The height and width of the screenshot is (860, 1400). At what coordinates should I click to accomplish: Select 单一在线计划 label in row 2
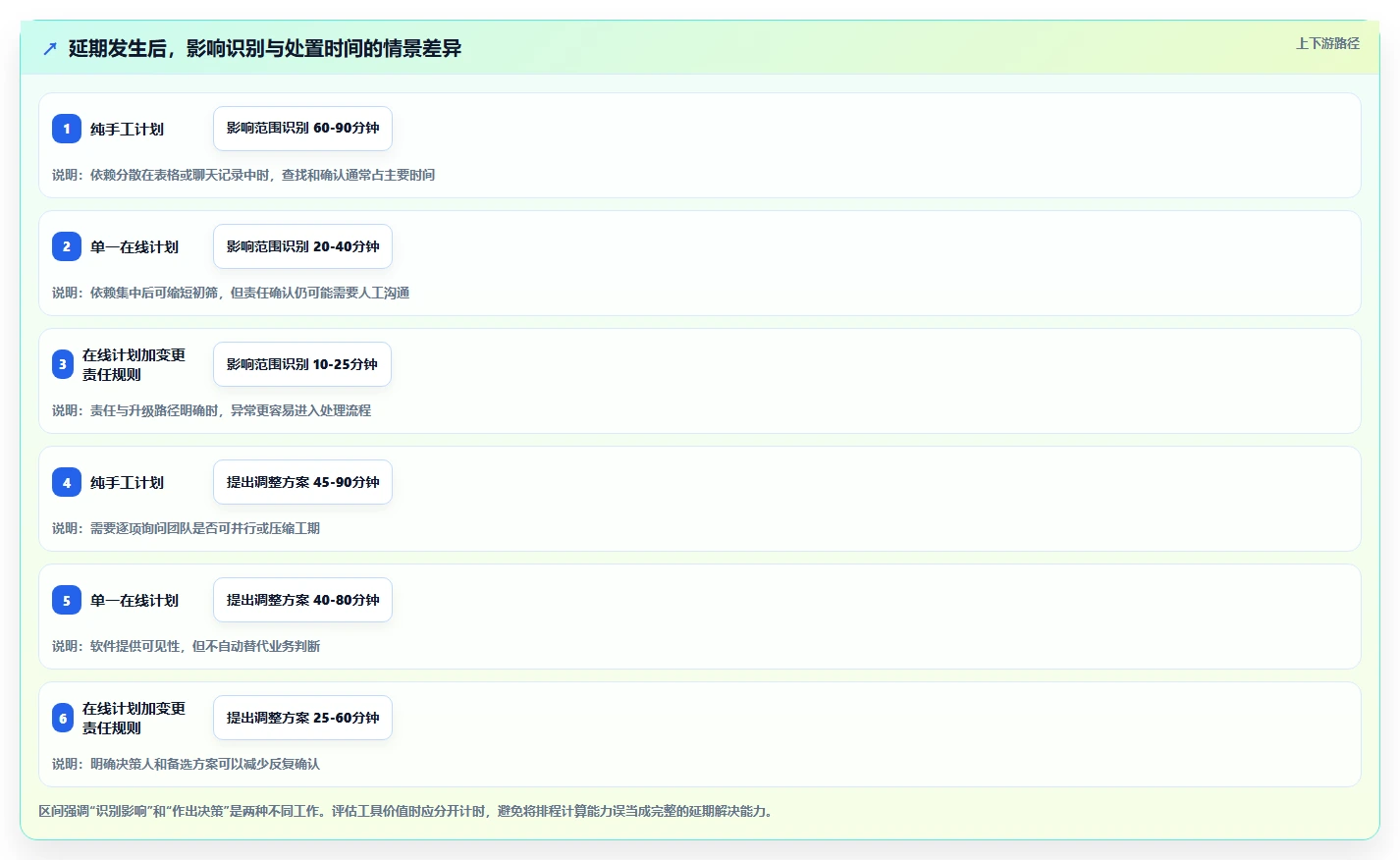[135, 246]
